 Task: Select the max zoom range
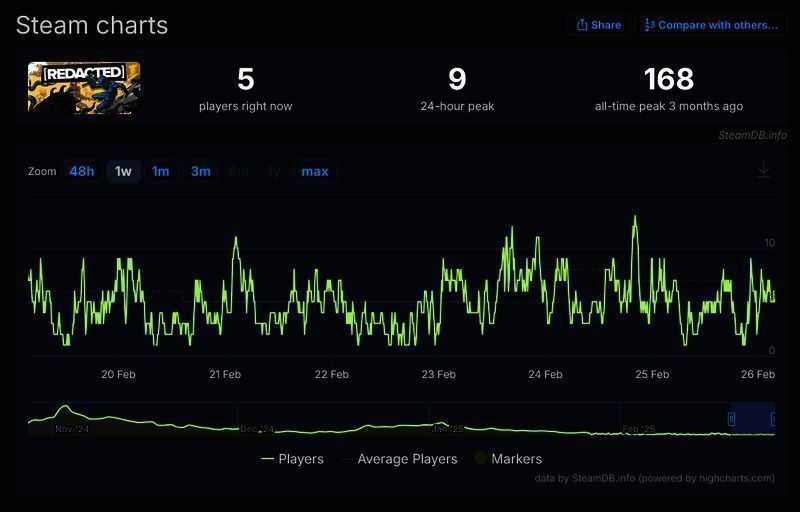coord(315,171)
